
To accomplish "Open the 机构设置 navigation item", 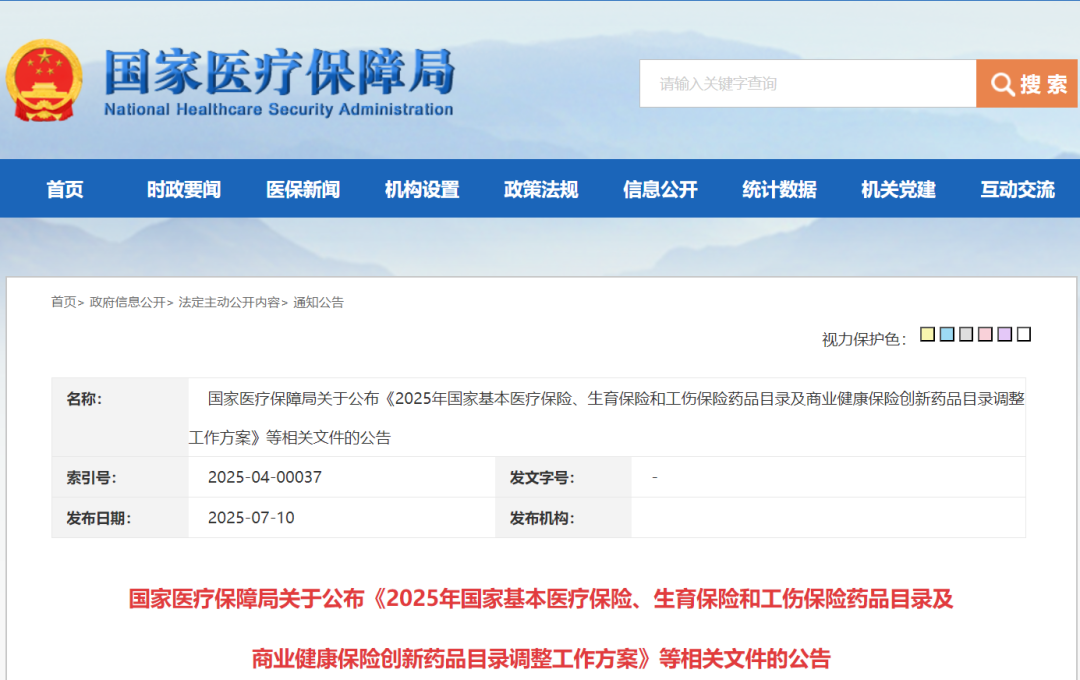I will point(422,189).
